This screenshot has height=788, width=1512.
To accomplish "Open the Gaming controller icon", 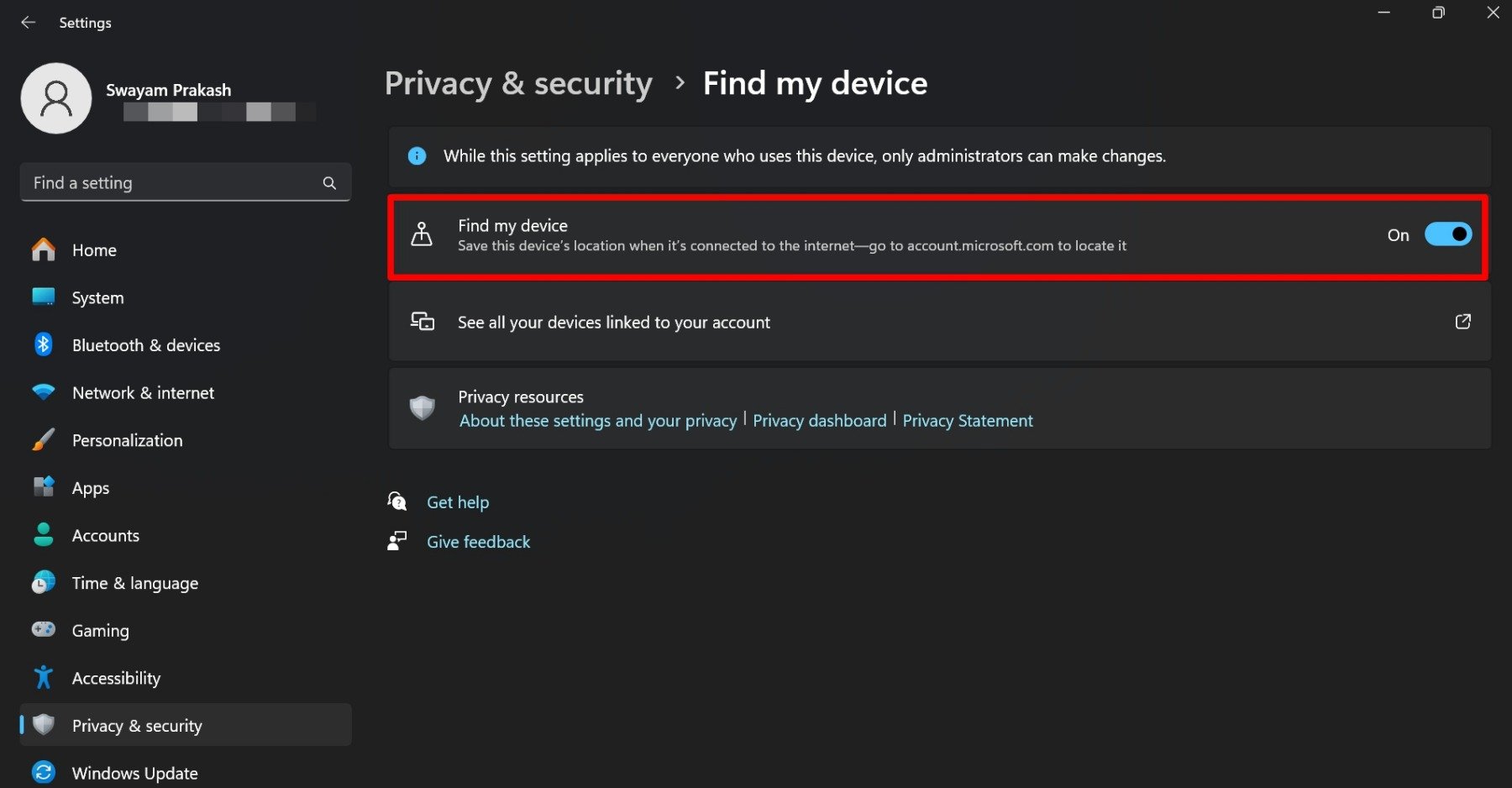I will coord(43,630).
